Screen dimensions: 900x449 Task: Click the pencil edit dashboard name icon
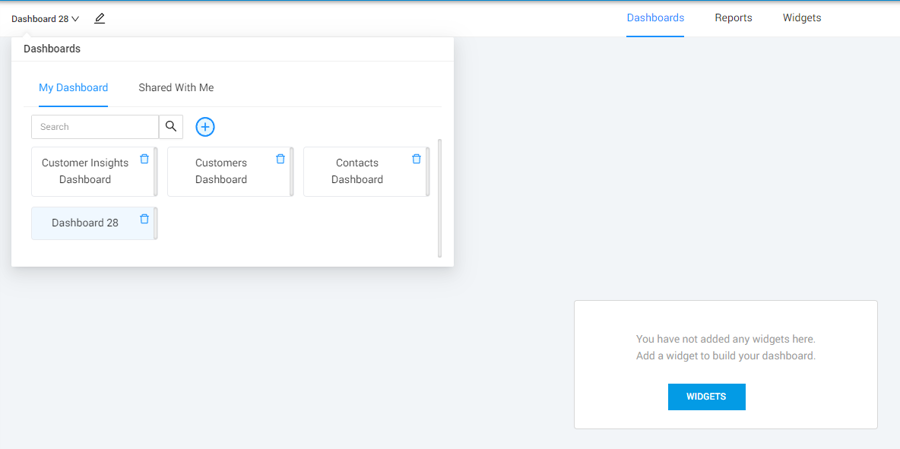click(x=99, y=18)
